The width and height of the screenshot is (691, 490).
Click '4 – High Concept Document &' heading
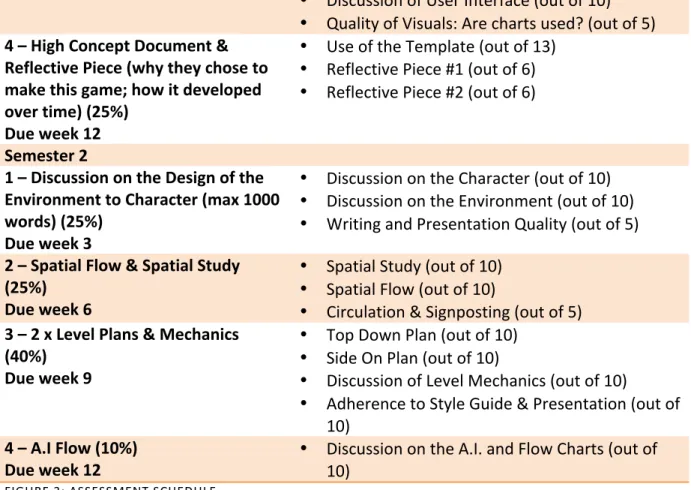click(116, 46)
